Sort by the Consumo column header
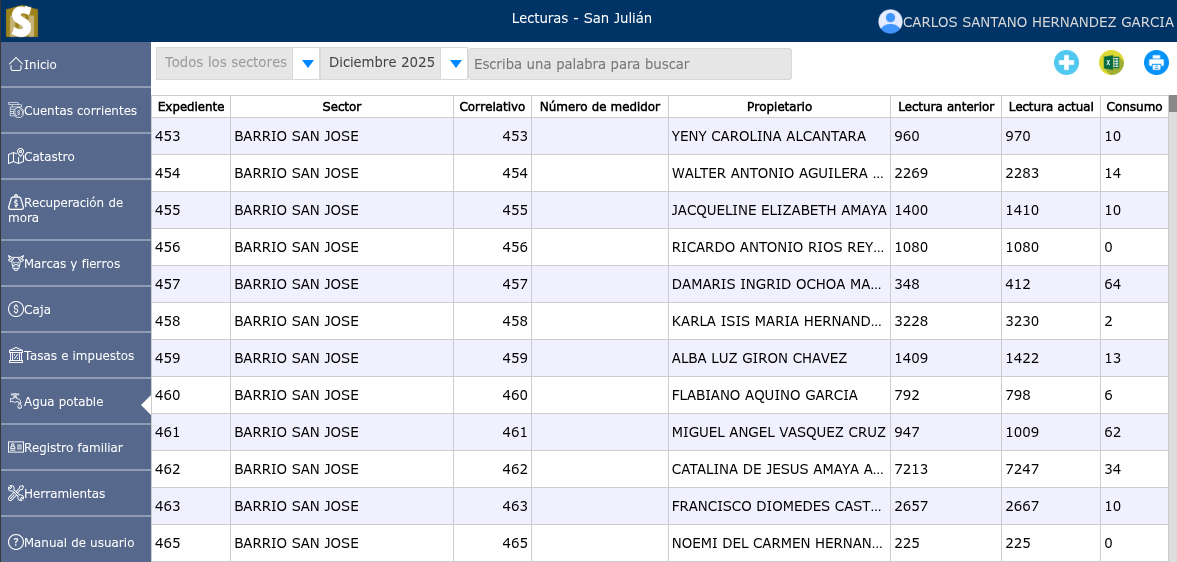Viewport: 1177px width, 562px height. 1133,106
